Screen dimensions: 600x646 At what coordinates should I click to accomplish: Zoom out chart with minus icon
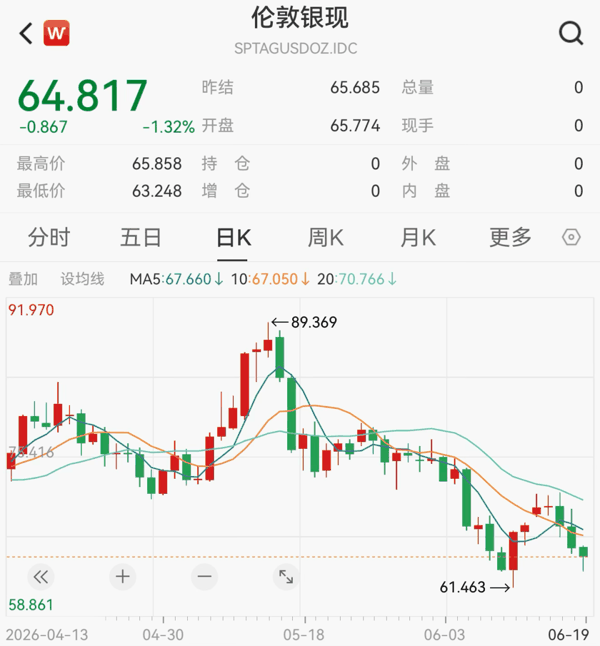pos(204,577)
